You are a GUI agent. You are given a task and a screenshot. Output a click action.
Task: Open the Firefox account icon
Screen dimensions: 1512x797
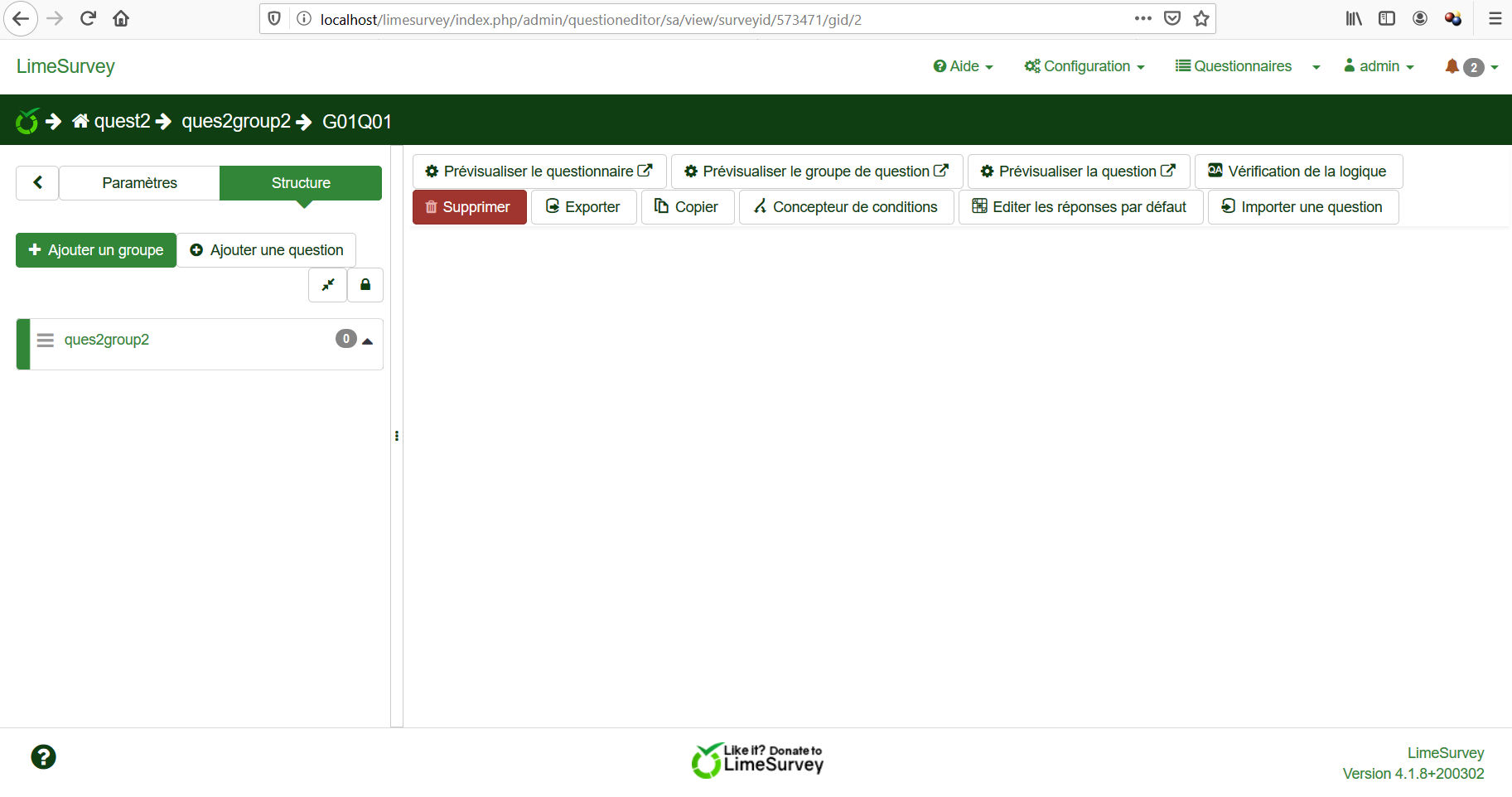(x=1420, y=18)
